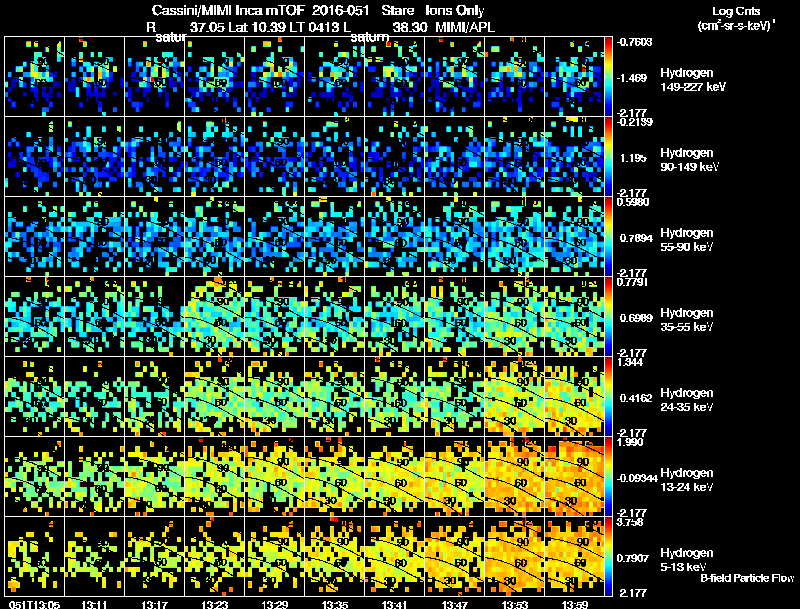Click the 3.758 colorbar value
Screen dimensions: 800x609
point(630,522)
